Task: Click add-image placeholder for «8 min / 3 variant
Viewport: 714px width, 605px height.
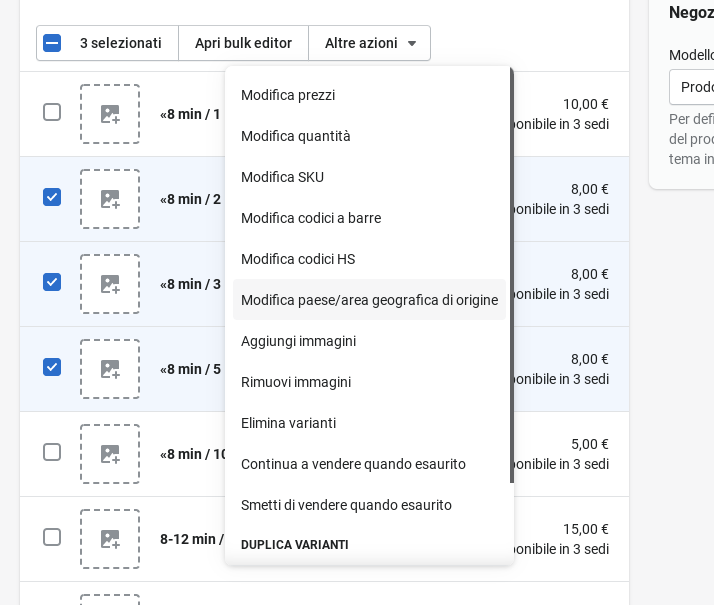Action: pyautogui.click(x=110, y=284)
